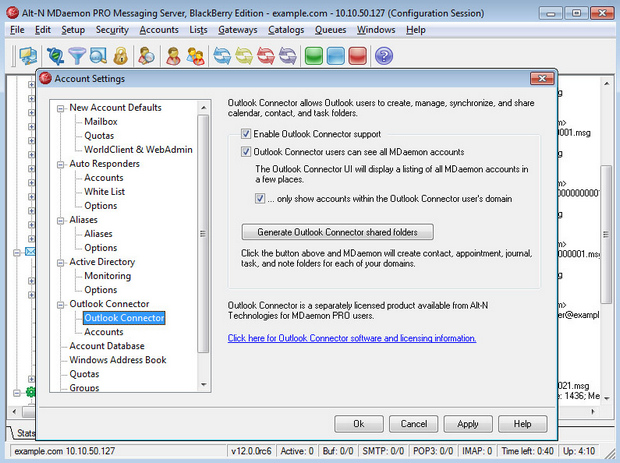Select WorldClient & WebAdmin tree item
The image size is (620, 463).
pyautogui.click(x=138, y=150)
